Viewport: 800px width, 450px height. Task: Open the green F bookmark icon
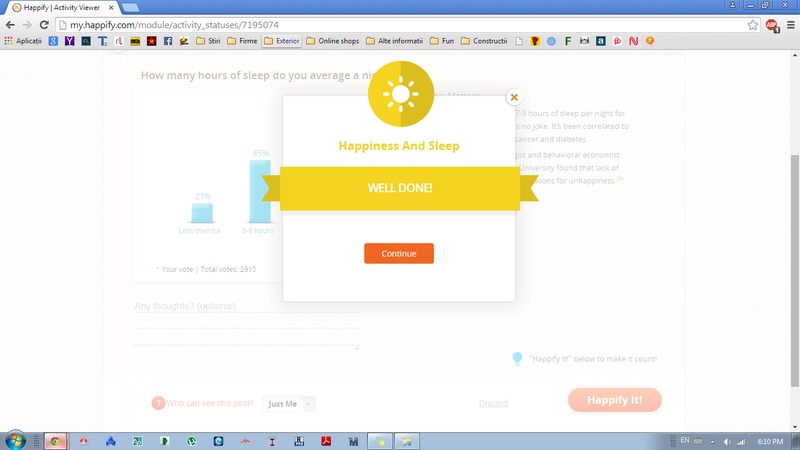click(x=568, y=41)
